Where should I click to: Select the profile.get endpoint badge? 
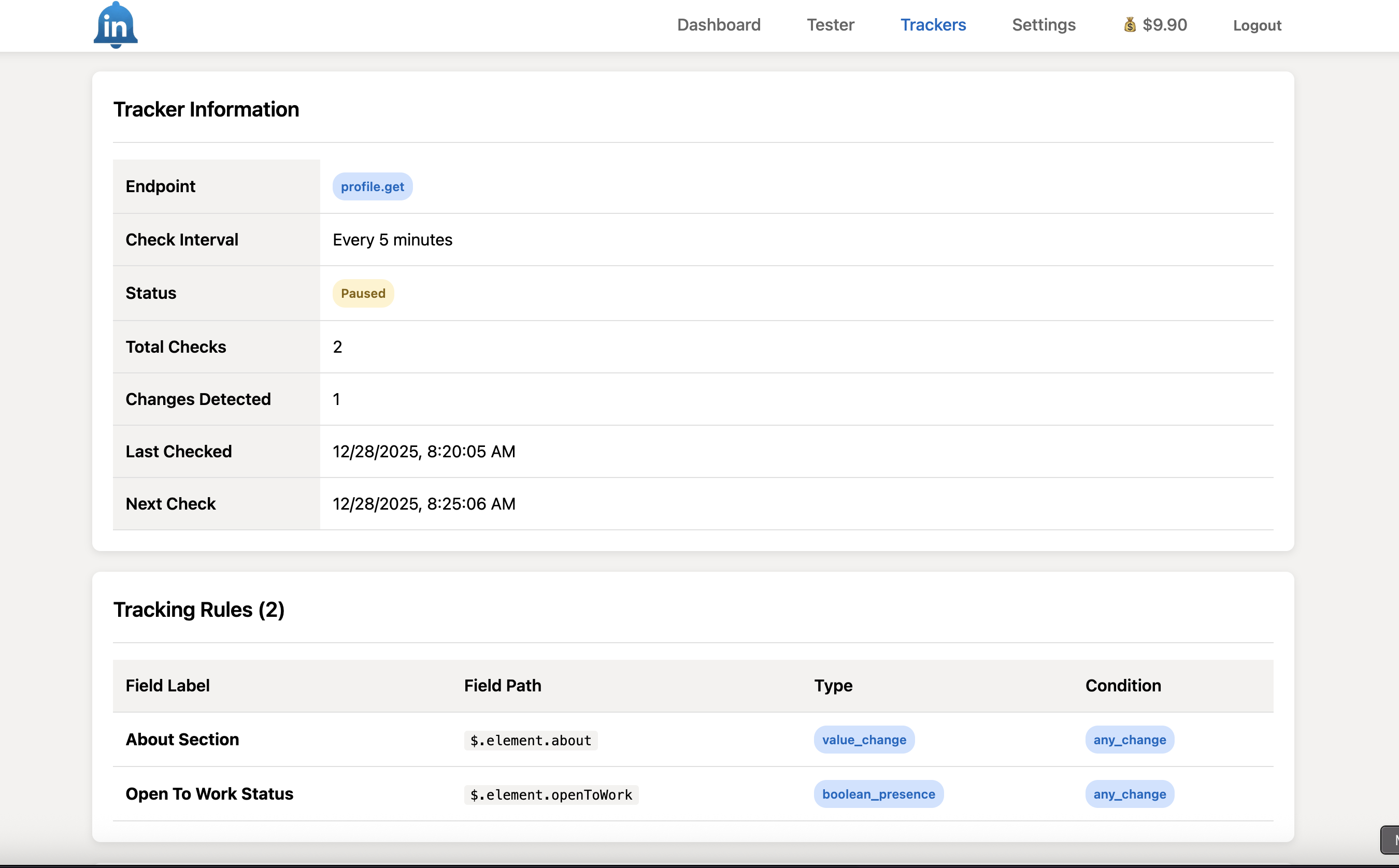pyautogui.click(x=372, y=186)
